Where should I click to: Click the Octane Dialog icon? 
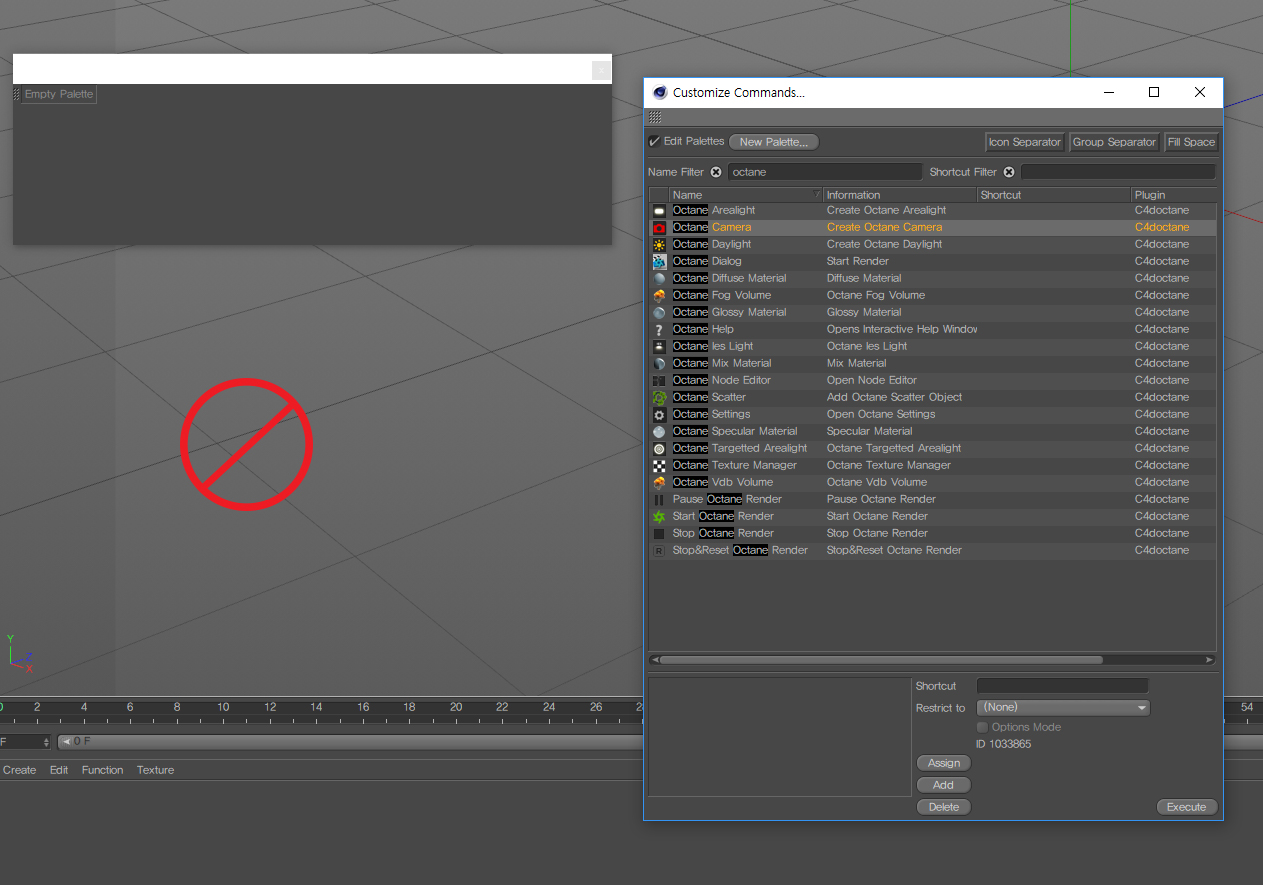point(659,262)
